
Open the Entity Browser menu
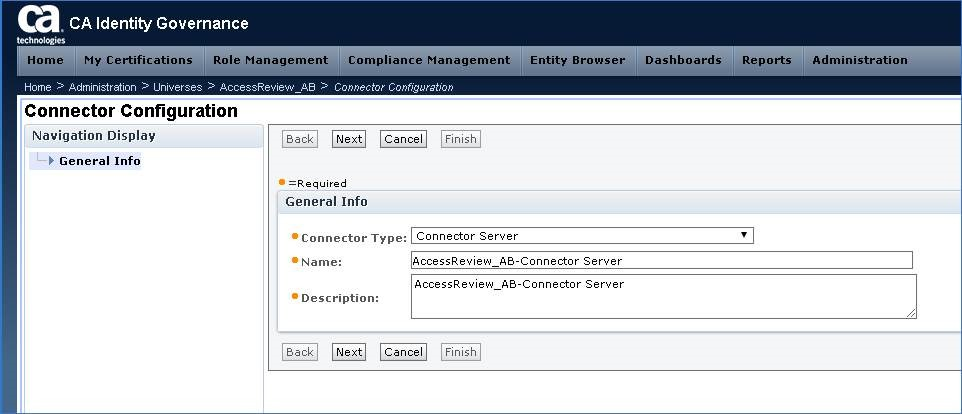[x=577, y=60]
